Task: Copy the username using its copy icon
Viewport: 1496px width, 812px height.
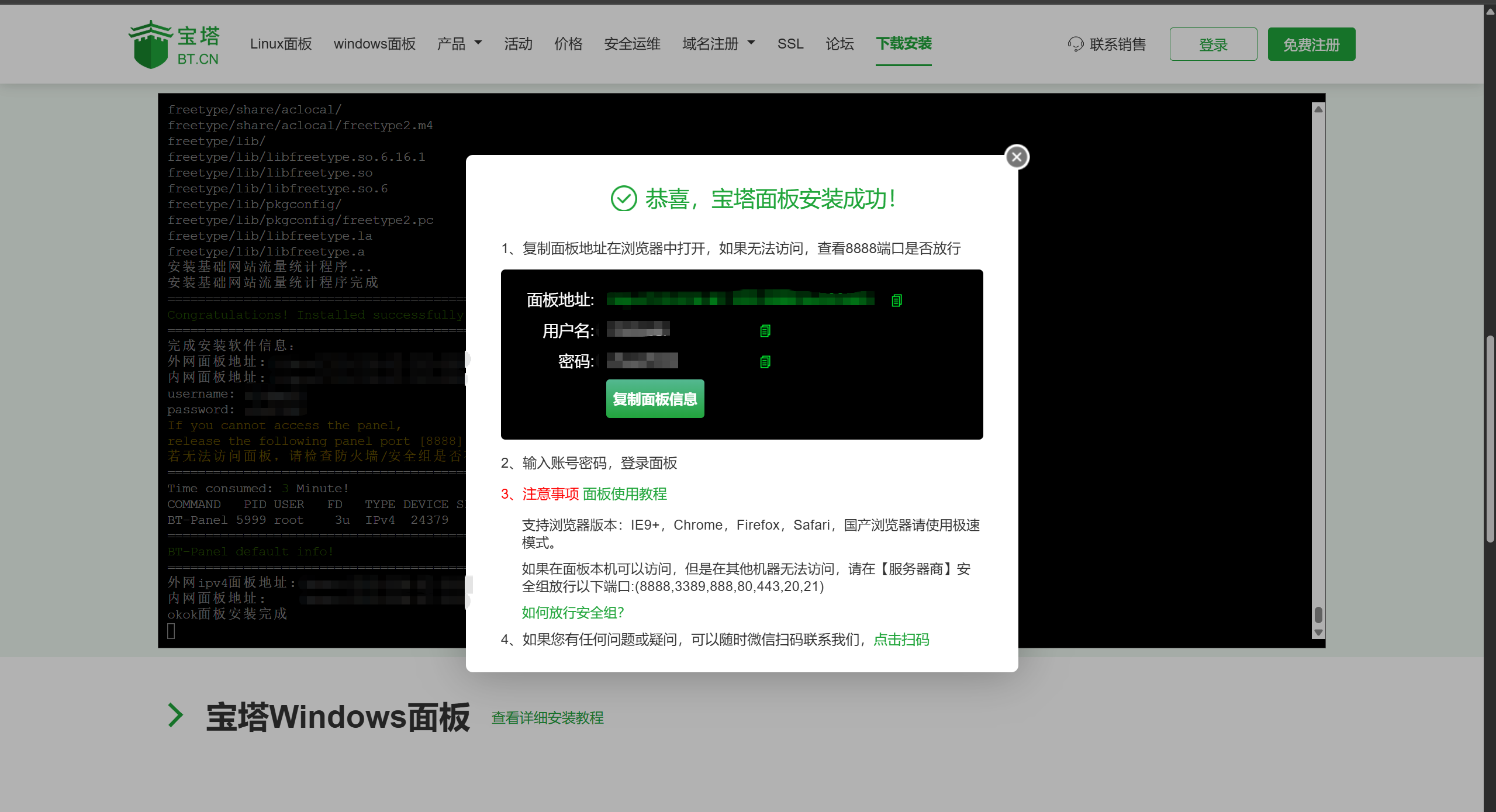Action: (765, 331)
